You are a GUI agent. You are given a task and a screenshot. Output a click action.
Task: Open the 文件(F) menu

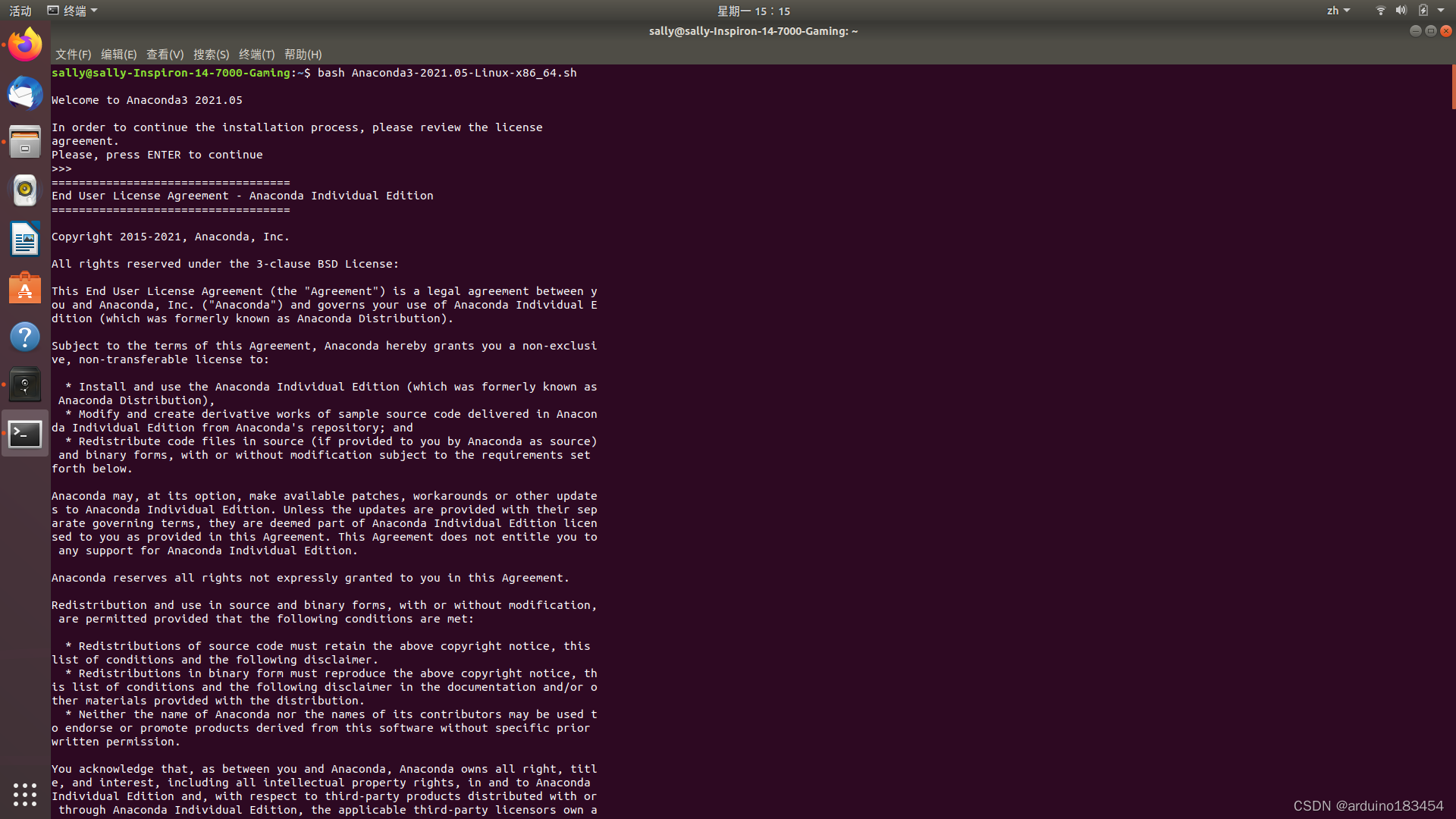pos(73,55)
